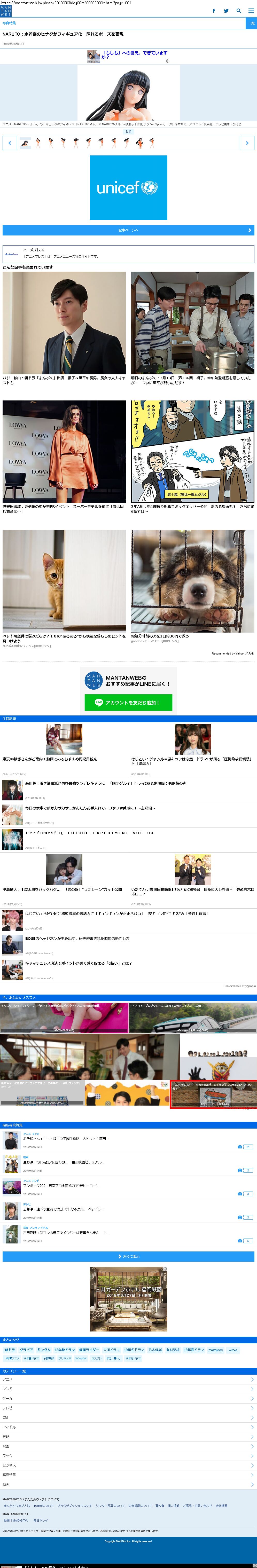Image resolution: width=257 pixels, height=1568 pixels.
Task: Expand the ゲーム category row
Action: coord(129,1398)
